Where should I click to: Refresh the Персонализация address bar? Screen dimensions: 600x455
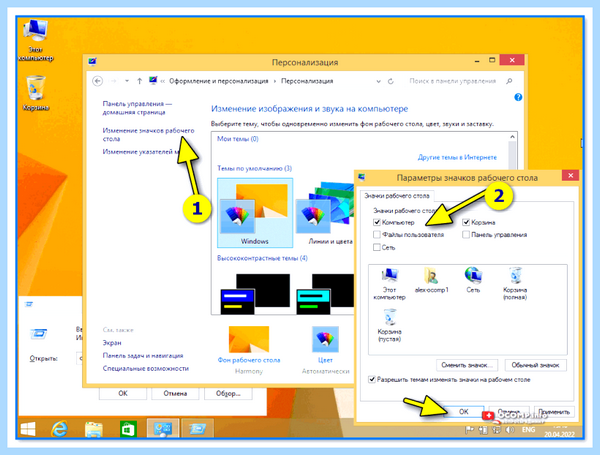[391, 81]
